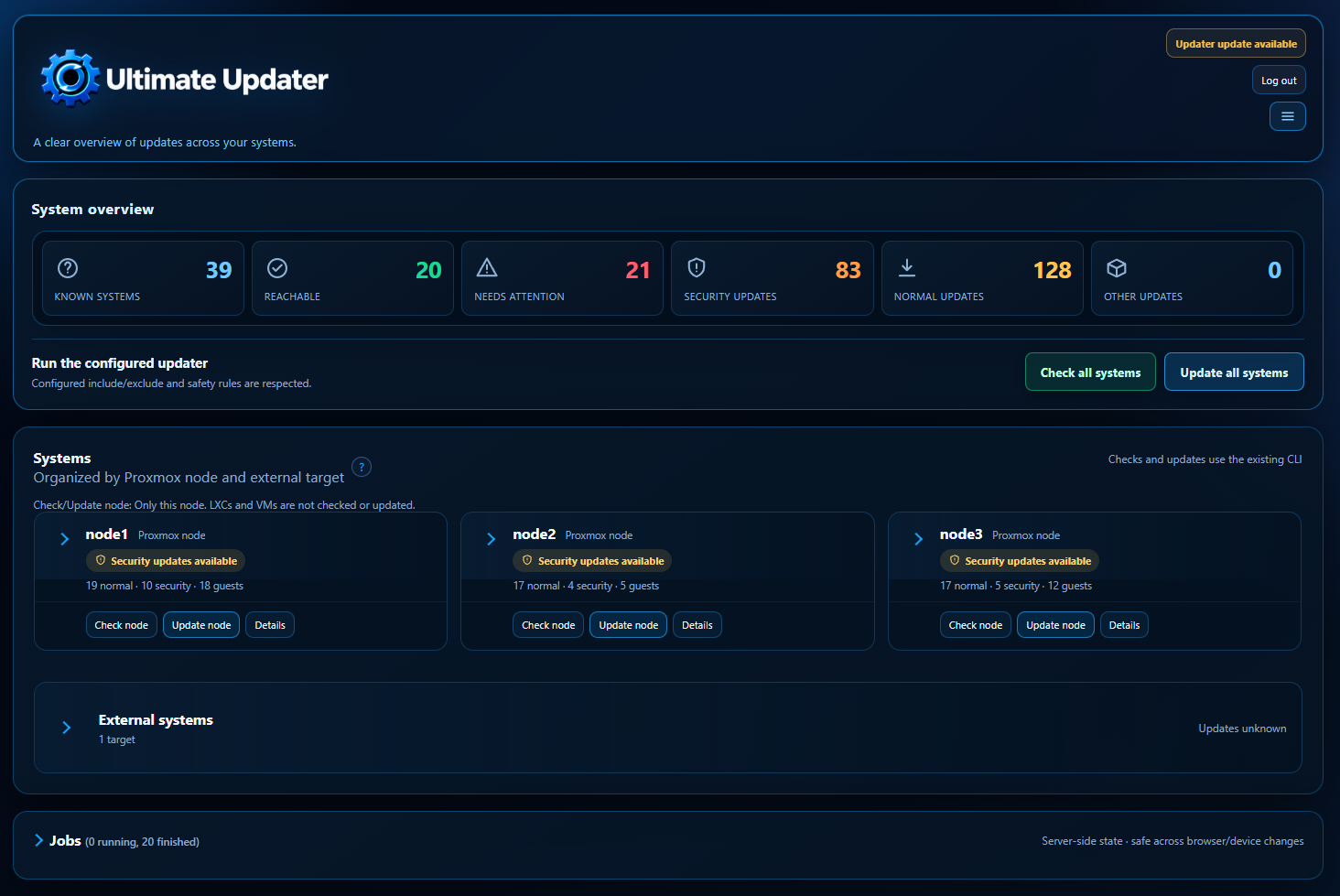
Task: Click "17 normal · 5 security · 12 guests" text
Action: [1016, 586]
